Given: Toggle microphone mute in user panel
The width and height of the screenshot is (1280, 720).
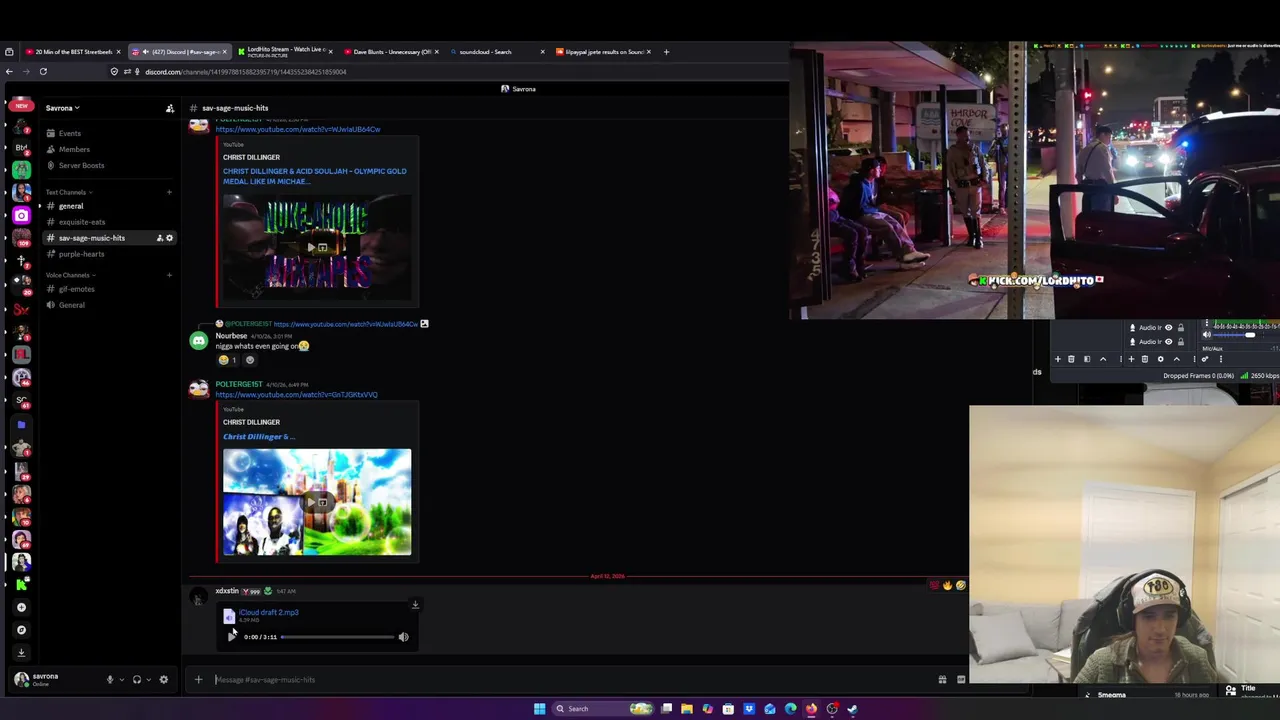Looking at the screenshot, I should click(x=110, y=680).
